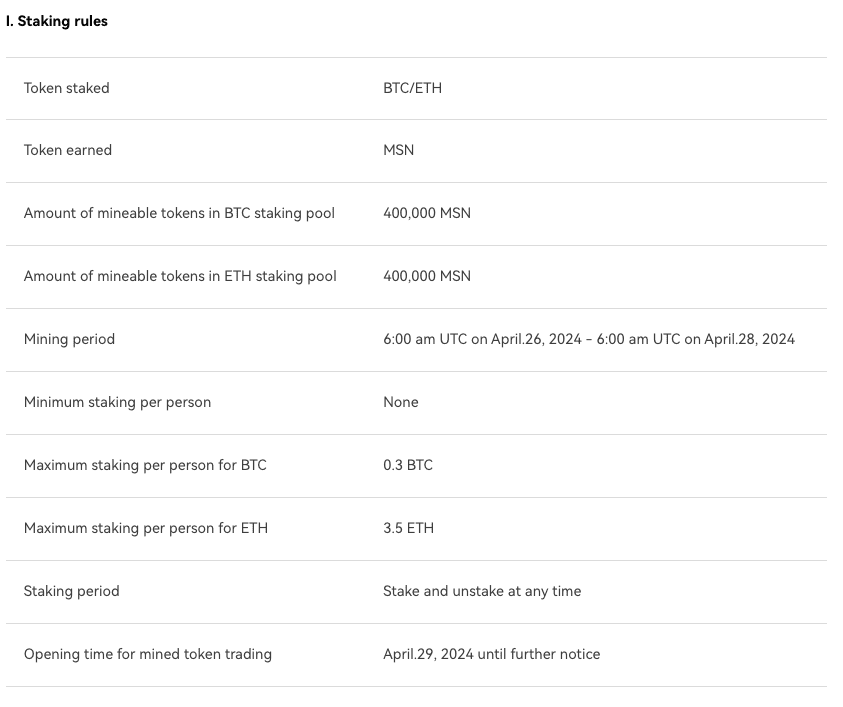
Task: Click 400,000 MSN in BTC pool row
Action: (x=427, y=213)
